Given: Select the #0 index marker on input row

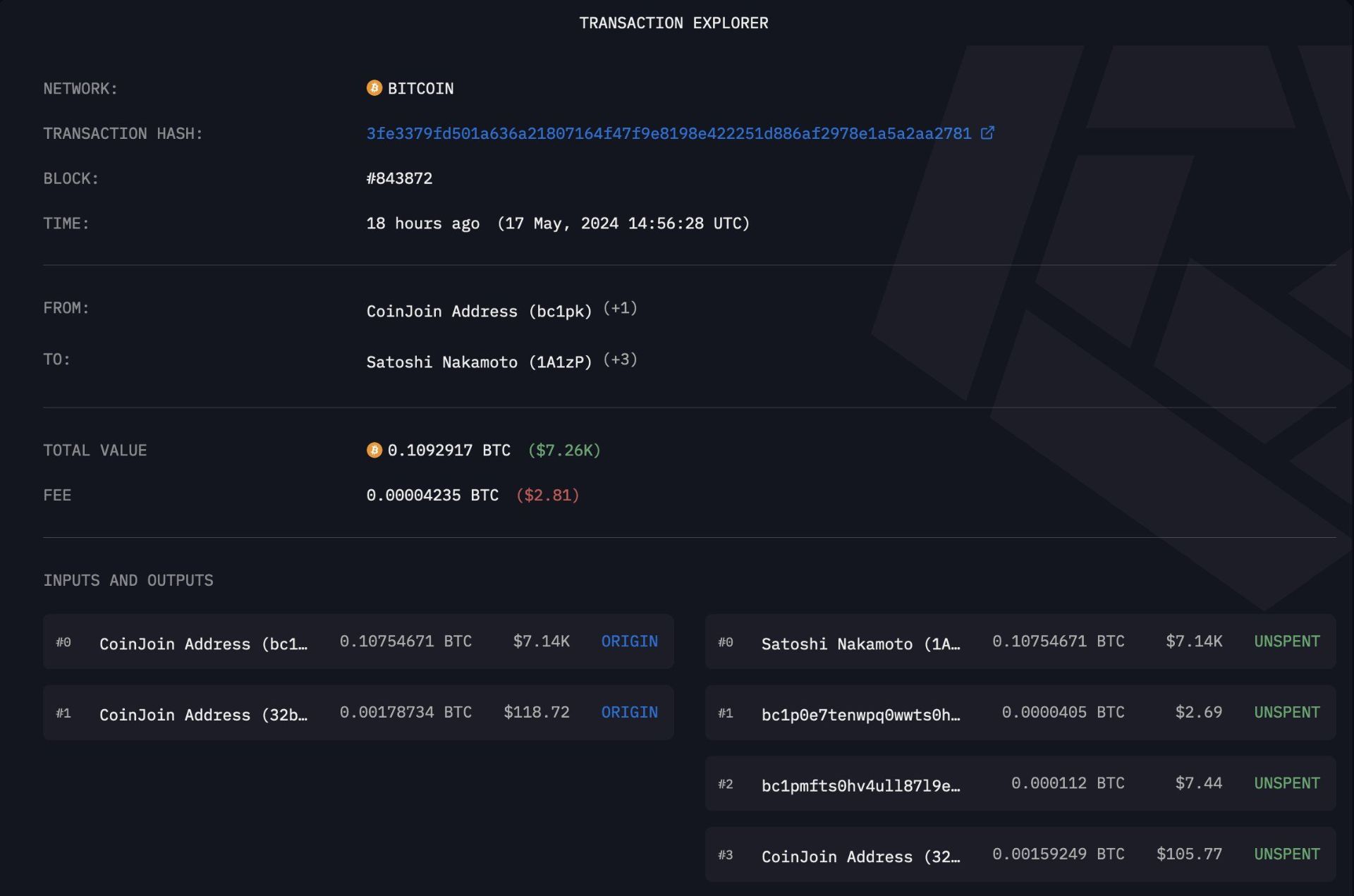Looking at the screenshot, I should pyautogui.click(x=63, y=642).
